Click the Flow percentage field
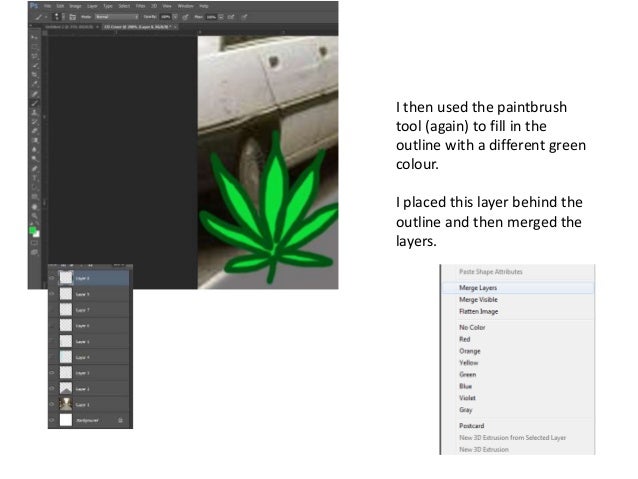This screenshot has height=479, width=638. (212, 17)
